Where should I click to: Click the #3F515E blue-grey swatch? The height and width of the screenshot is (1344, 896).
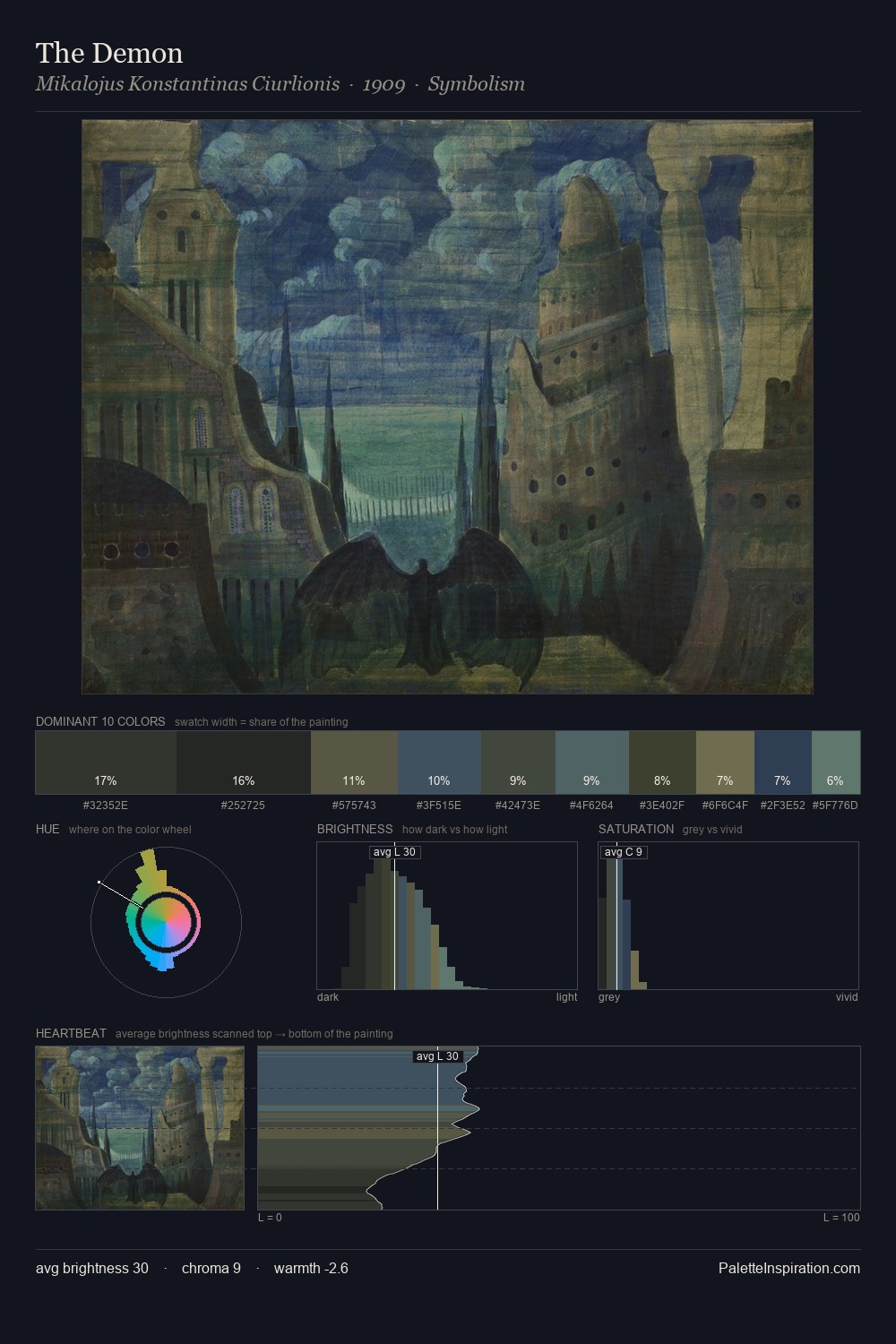pos(439,762)
